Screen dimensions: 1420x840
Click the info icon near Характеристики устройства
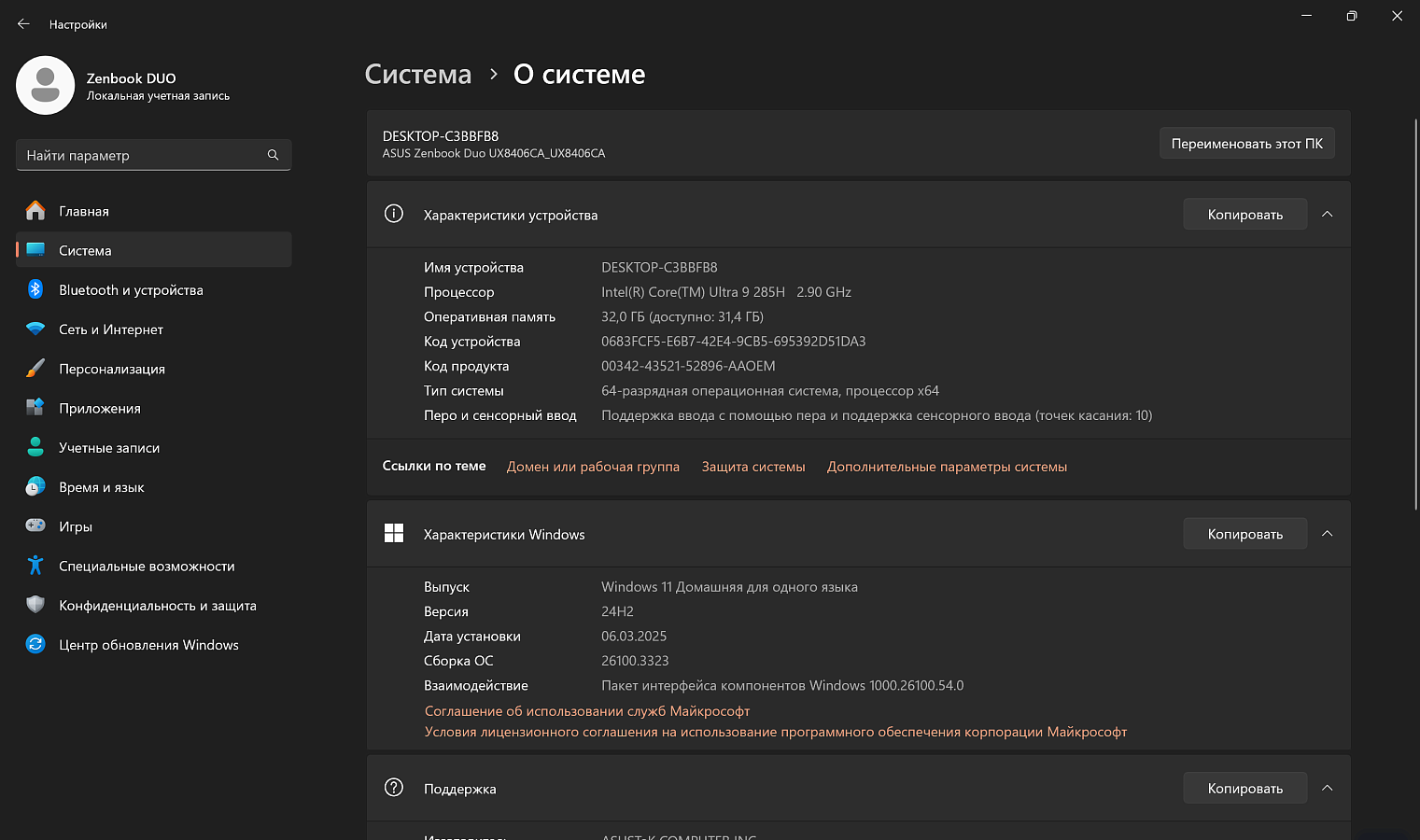click(394, 214)
